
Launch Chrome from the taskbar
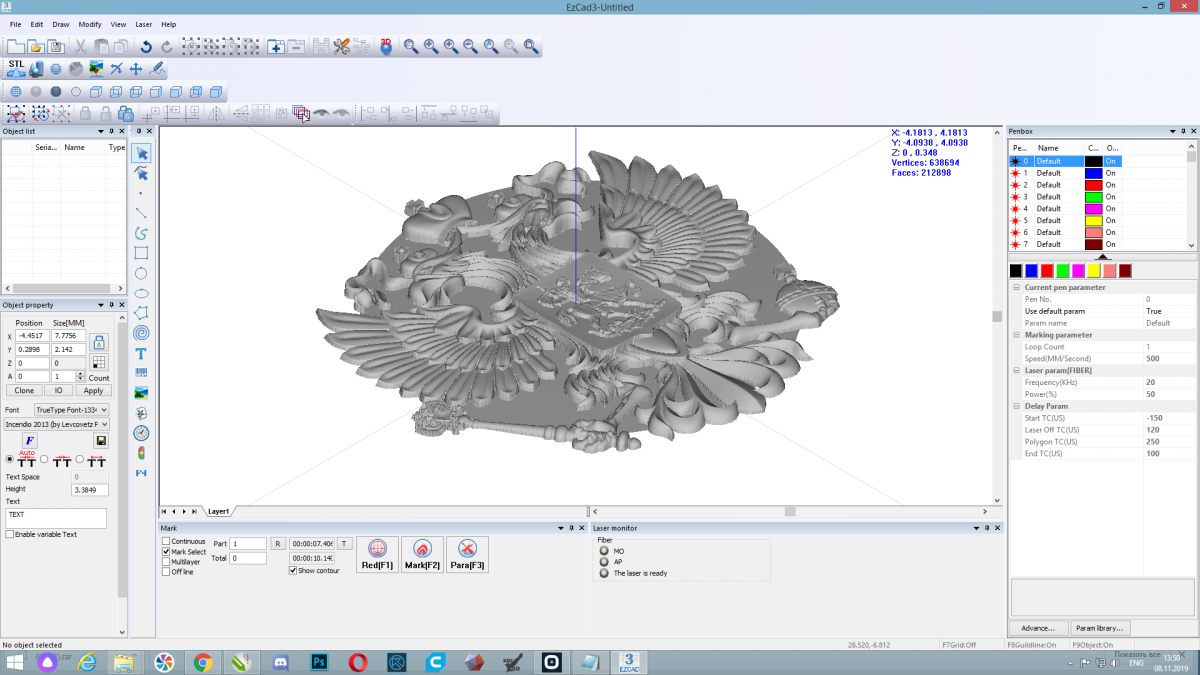tap(203, 662)
